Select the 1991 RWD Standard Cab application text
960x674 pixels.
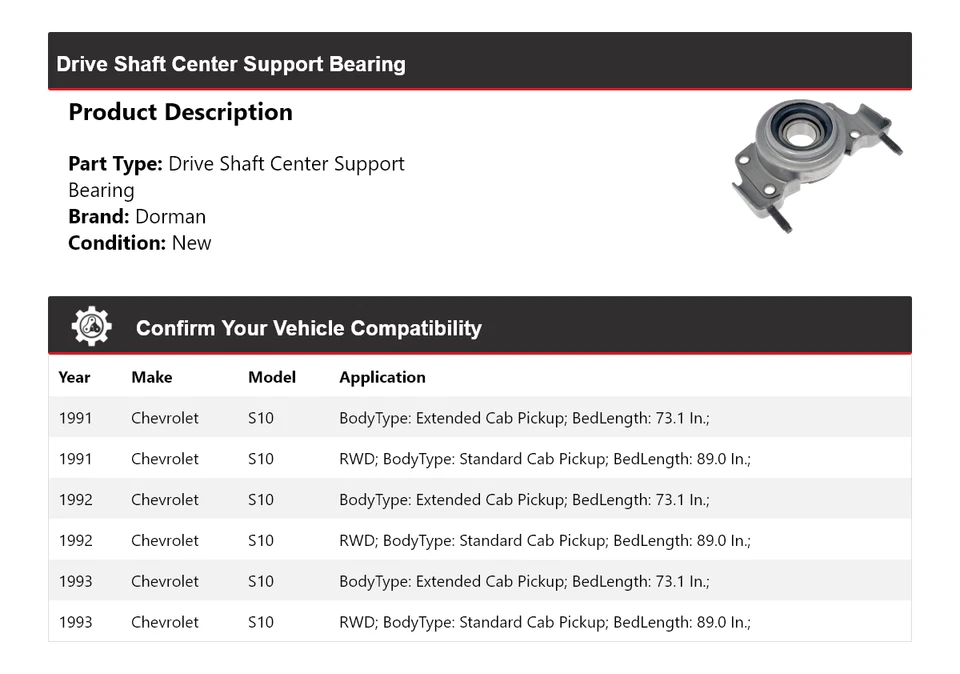(x=544, y=459)
